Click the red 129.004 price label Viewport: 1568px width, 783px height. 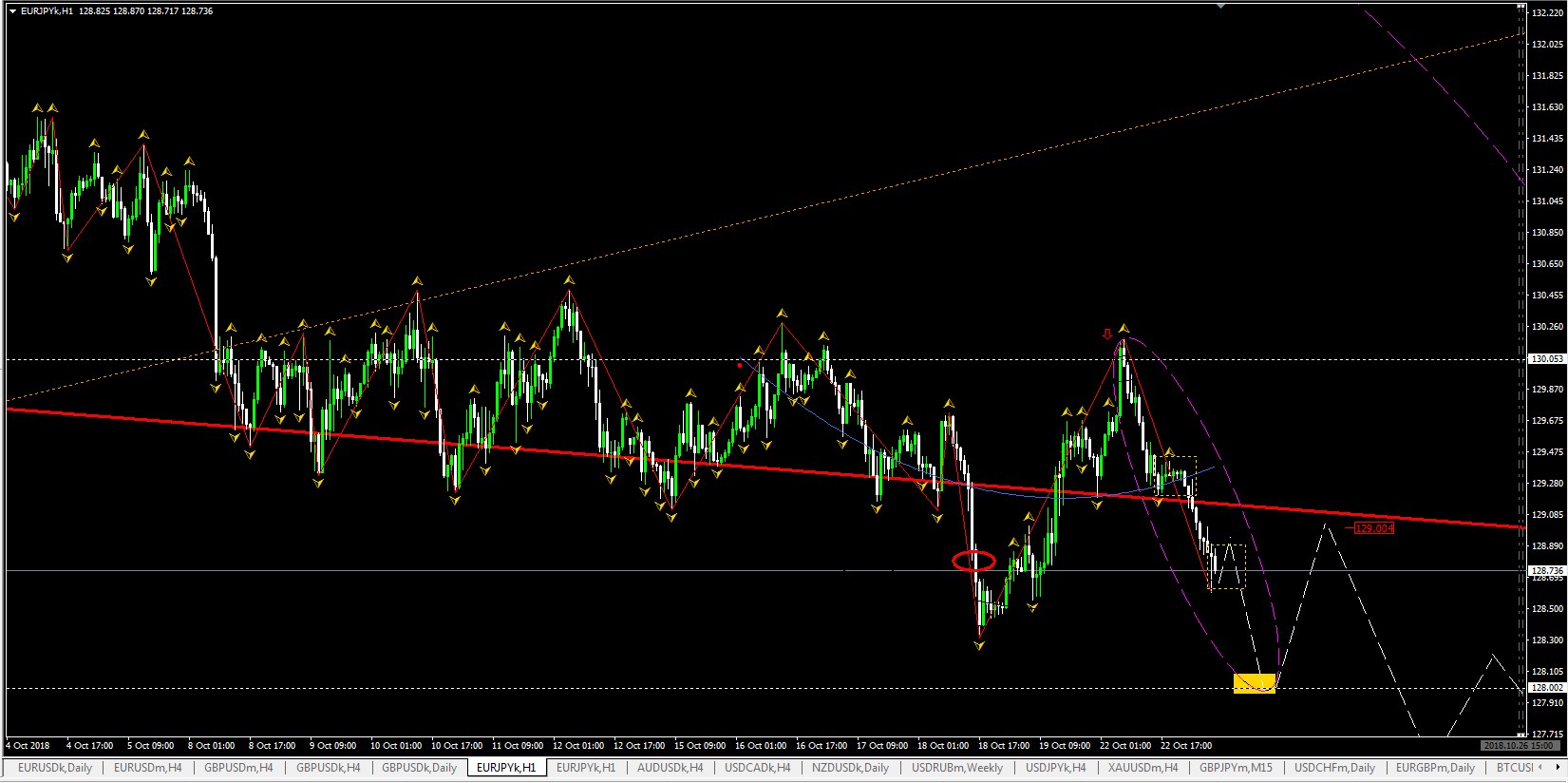1373,528
